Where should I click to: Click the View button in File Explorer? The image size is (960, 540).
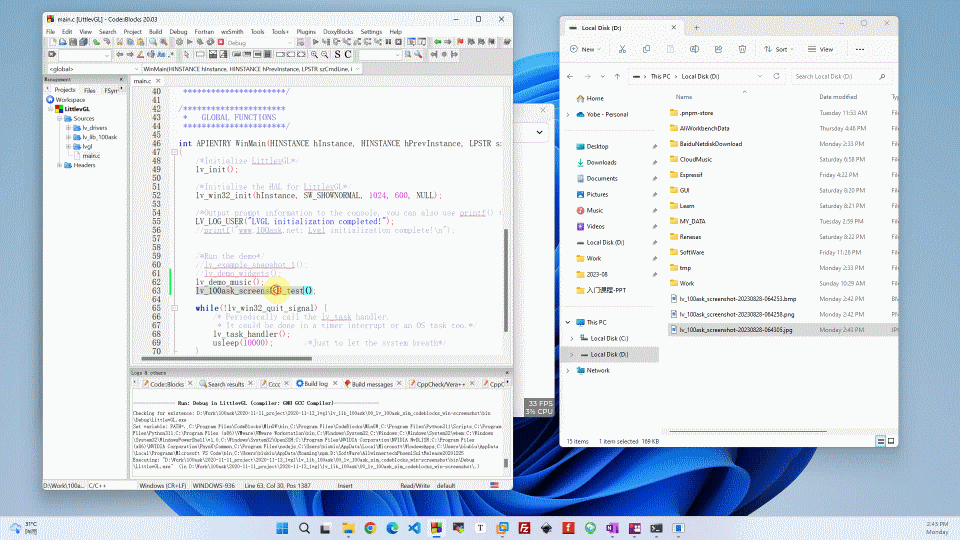pos(820,49)
